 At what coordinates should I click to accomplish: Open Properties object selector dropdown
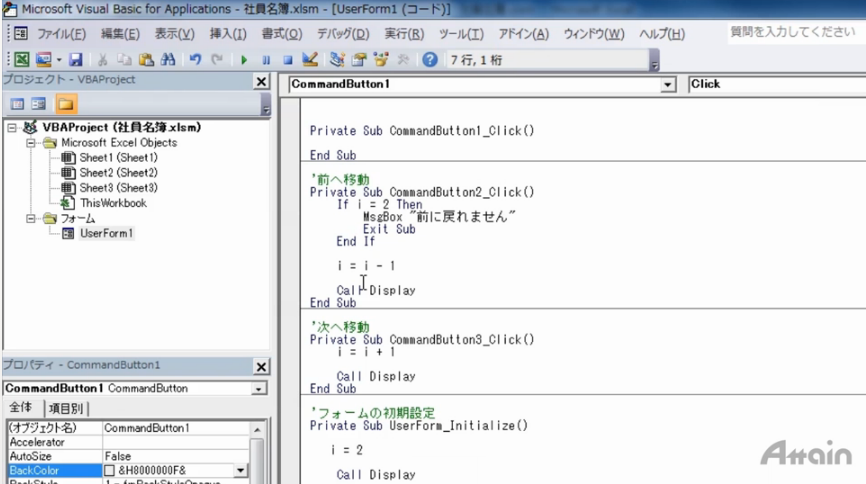pos(258,388)
